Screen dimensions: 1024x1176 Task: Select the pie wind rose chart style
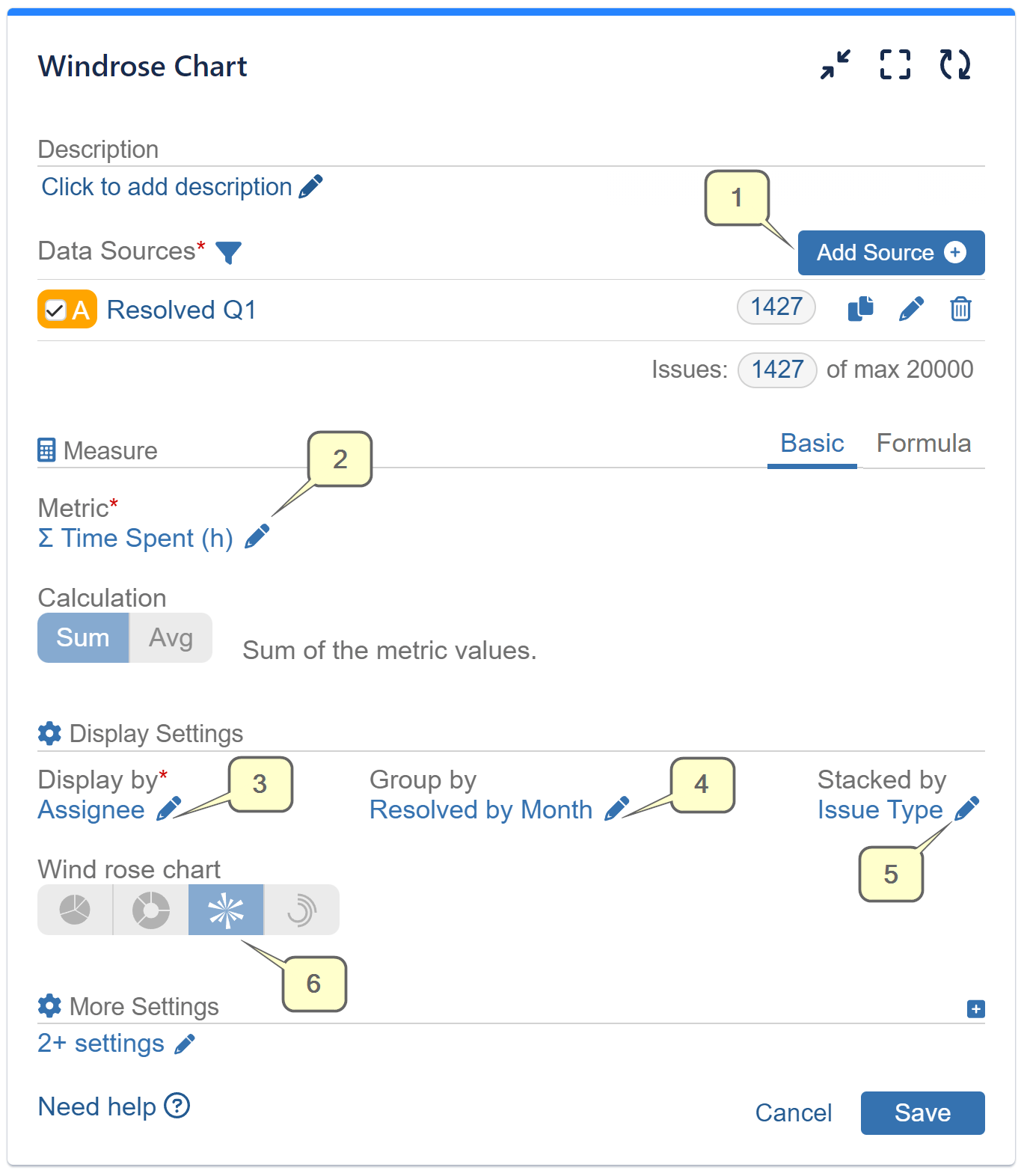point(75,910)
